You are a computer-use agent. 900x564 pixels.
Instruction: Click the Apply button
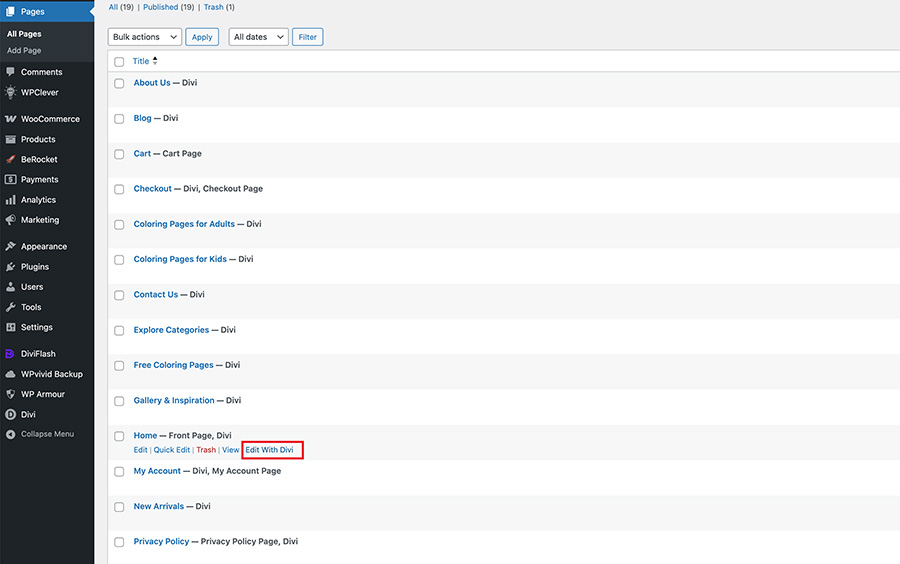[x=202, y=37]
